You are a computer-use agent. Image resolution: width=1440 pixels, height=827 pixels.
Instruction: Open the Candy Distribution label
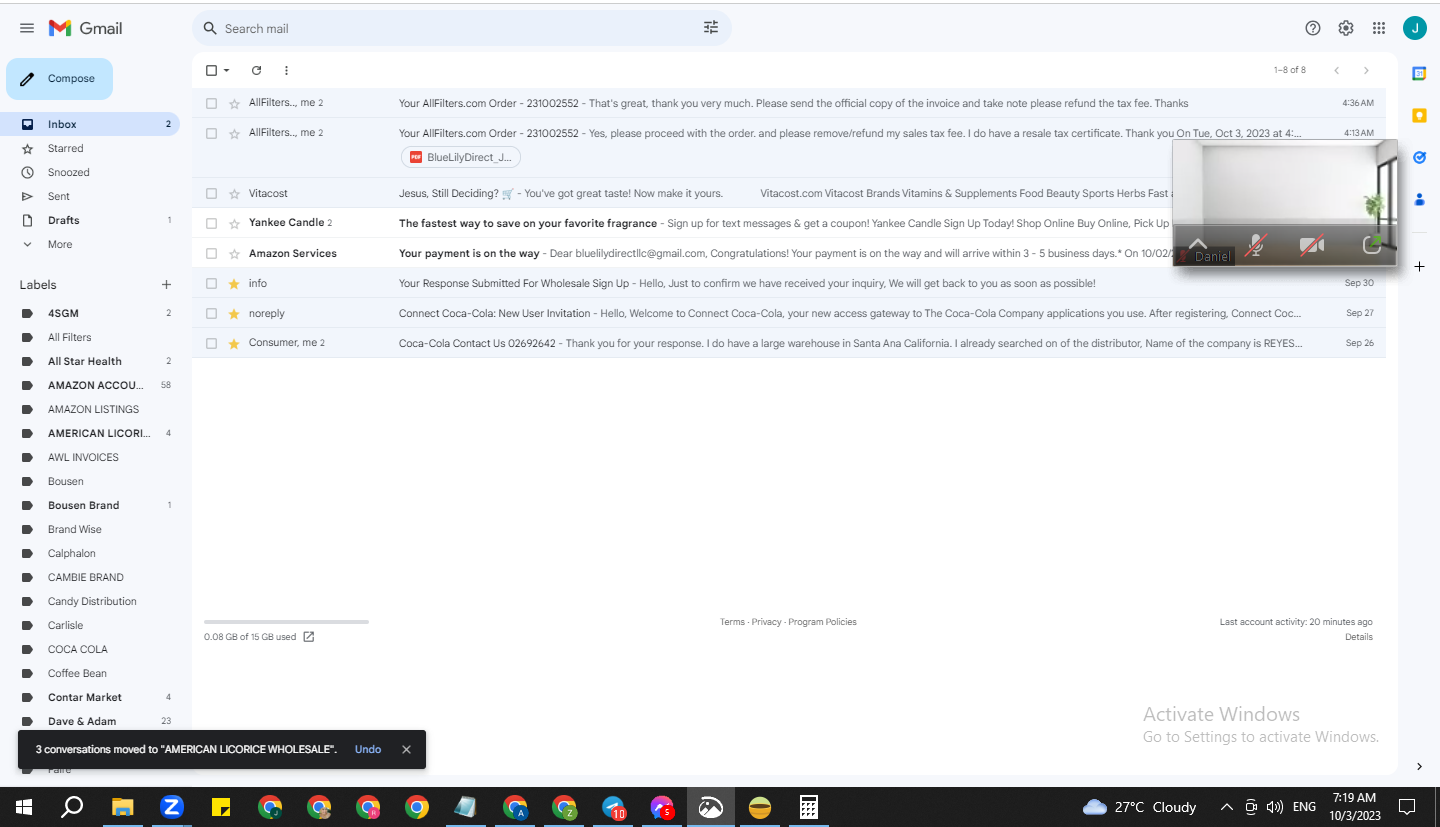[x=90, y=601]
